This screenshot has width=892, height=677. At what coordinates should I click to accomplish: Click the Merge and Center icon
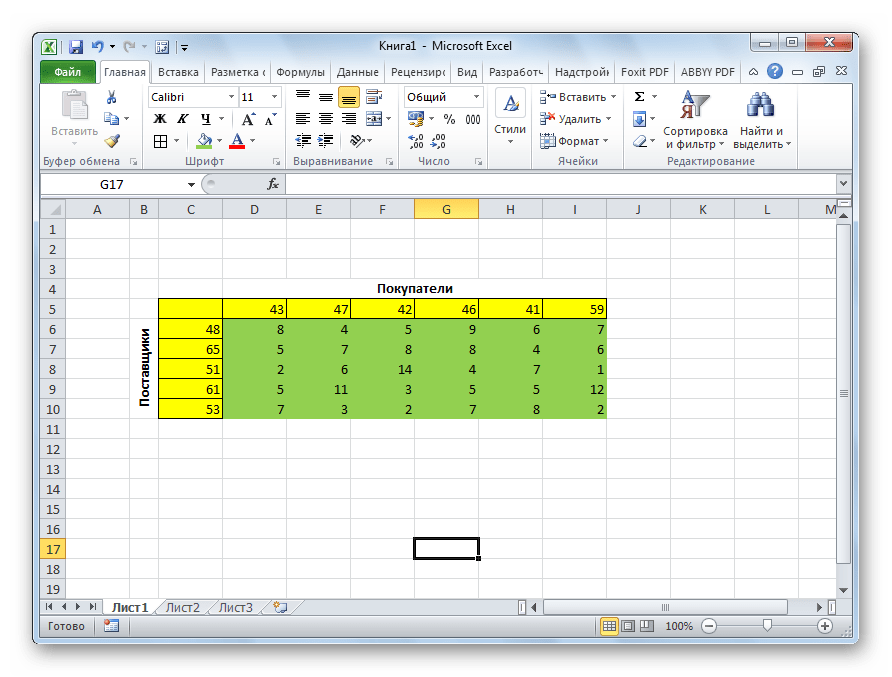(374, 119)
